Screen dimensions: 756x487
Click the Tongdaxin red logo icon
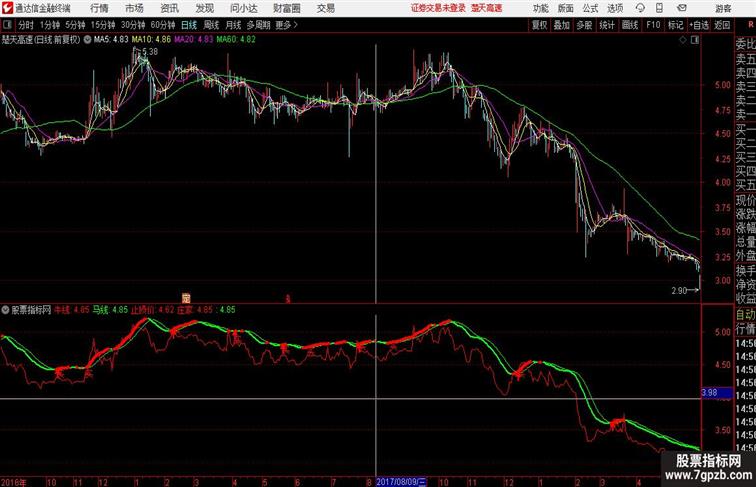pos(7,8)
